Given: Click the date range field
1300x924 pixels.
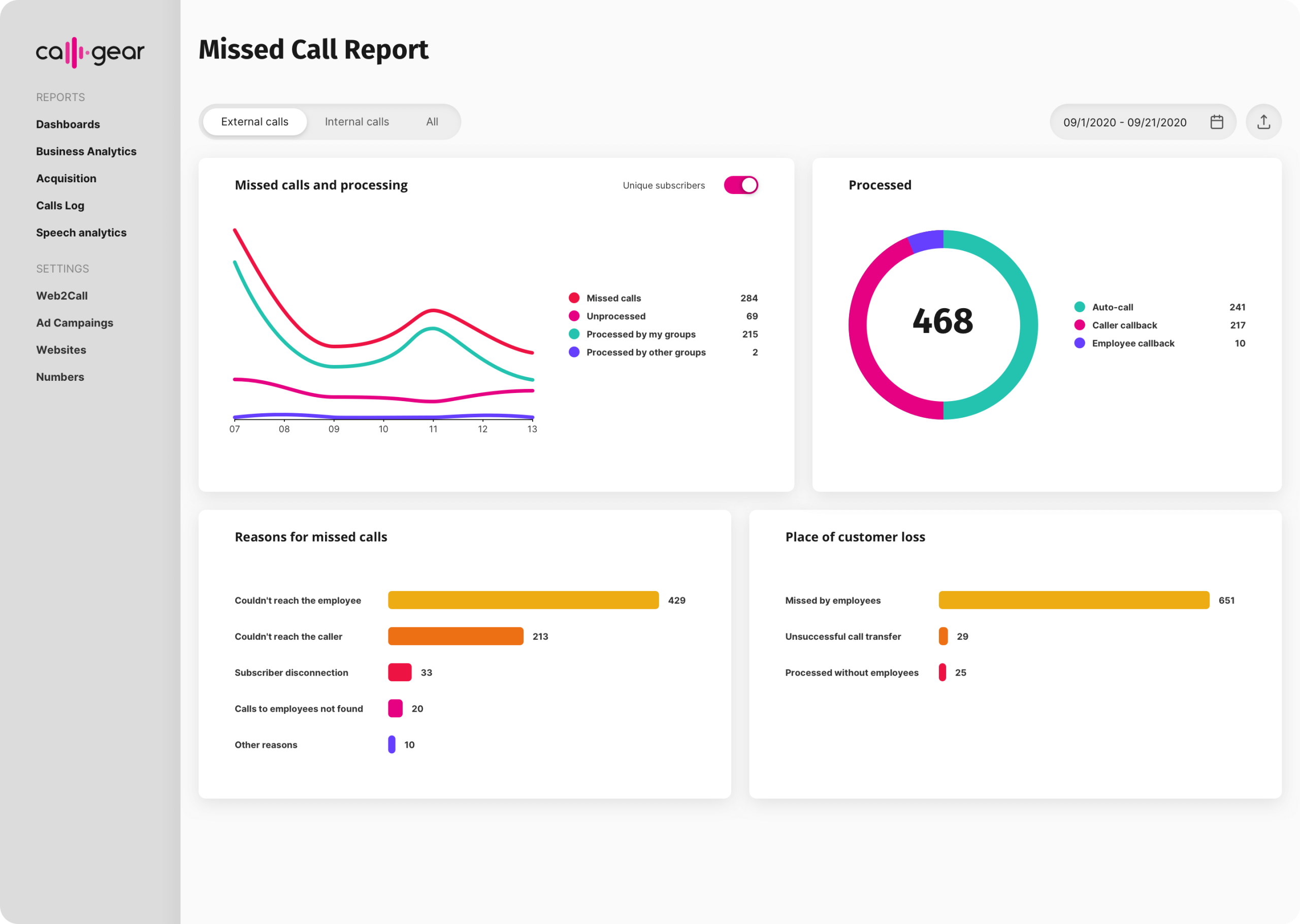Looking at the screenshot, I should (1125, 122).
